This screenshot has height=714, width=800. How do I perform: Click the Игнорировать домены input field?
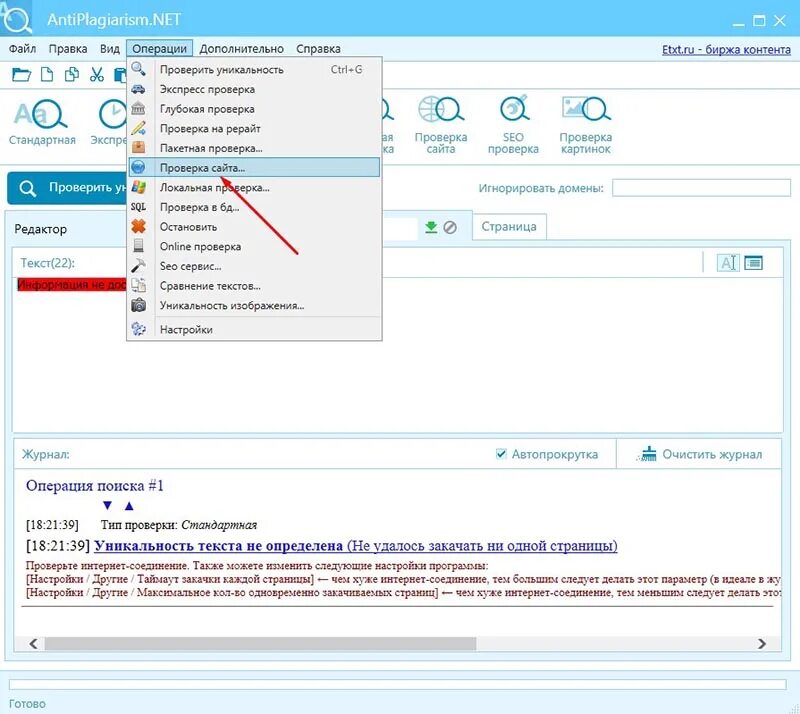pos(701,188)
